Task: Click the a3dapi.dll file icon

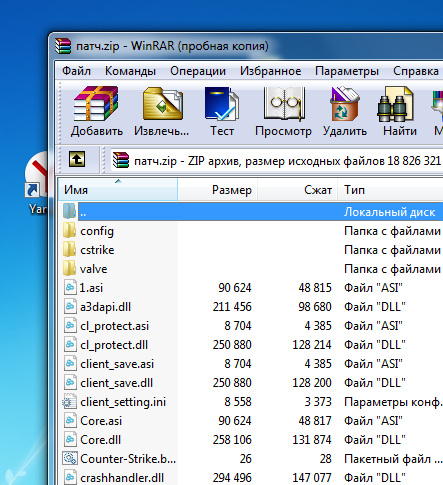Action: point(70,306)
